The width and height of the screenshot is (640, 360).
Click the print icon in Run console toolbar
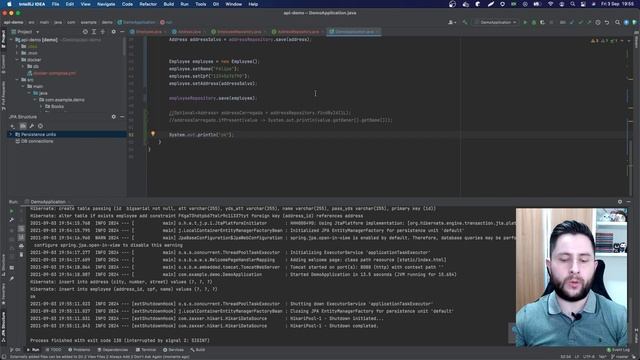[21, 246]
